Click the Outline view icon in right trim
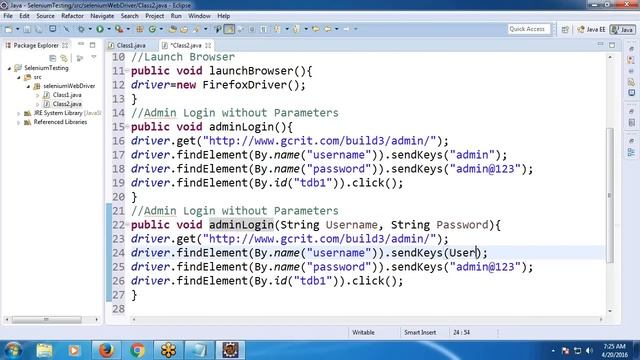640x360 pixels. pyautogui.click(x=631, y=152)
